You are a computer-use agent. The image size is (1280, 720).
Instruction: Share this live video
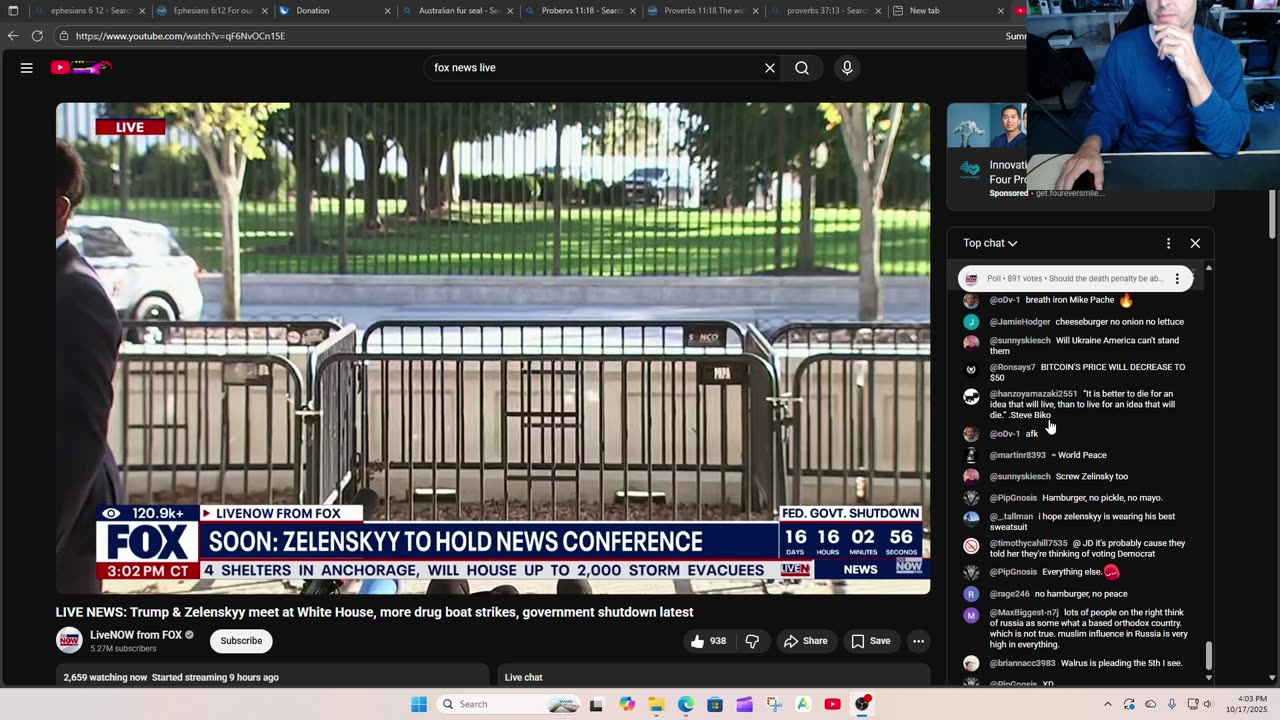(x=805, y=641)
